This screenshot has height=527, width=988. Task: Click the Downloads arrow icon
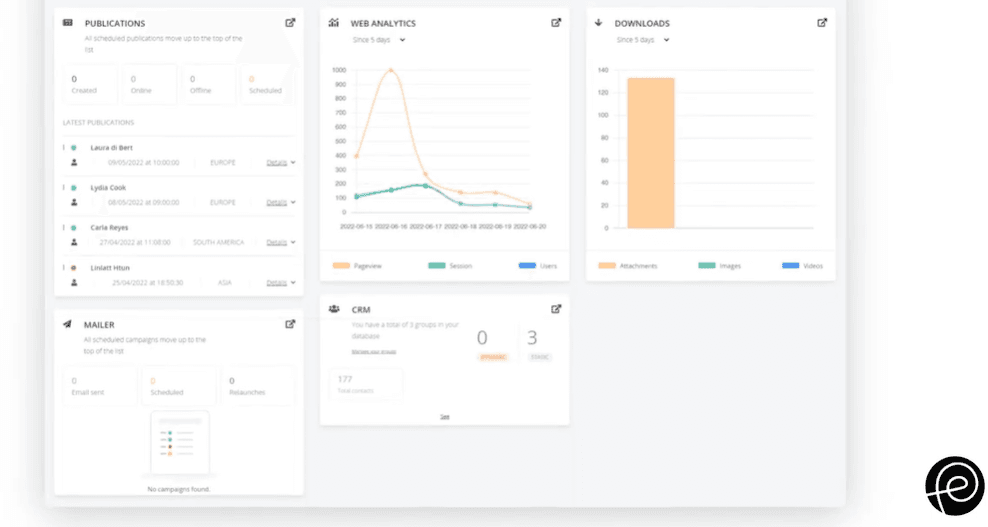click(x=599, y=23)
